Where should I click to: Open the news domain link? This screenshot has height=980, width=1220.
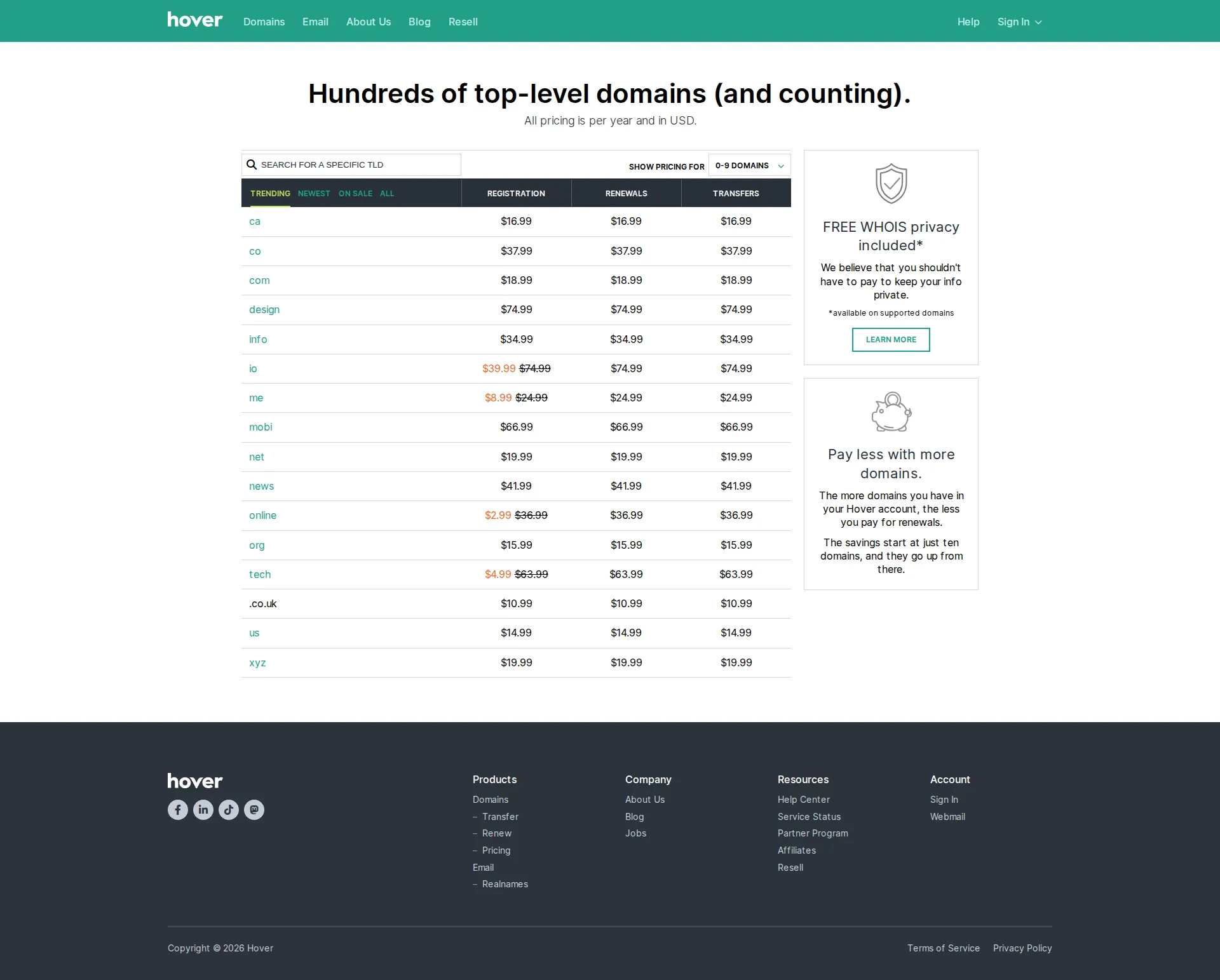click(x=261, y=486)
